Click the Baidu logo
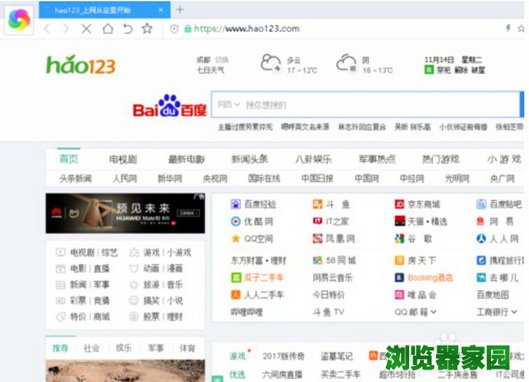This screenshot has height=382, width=529. [x=169, y=106]
